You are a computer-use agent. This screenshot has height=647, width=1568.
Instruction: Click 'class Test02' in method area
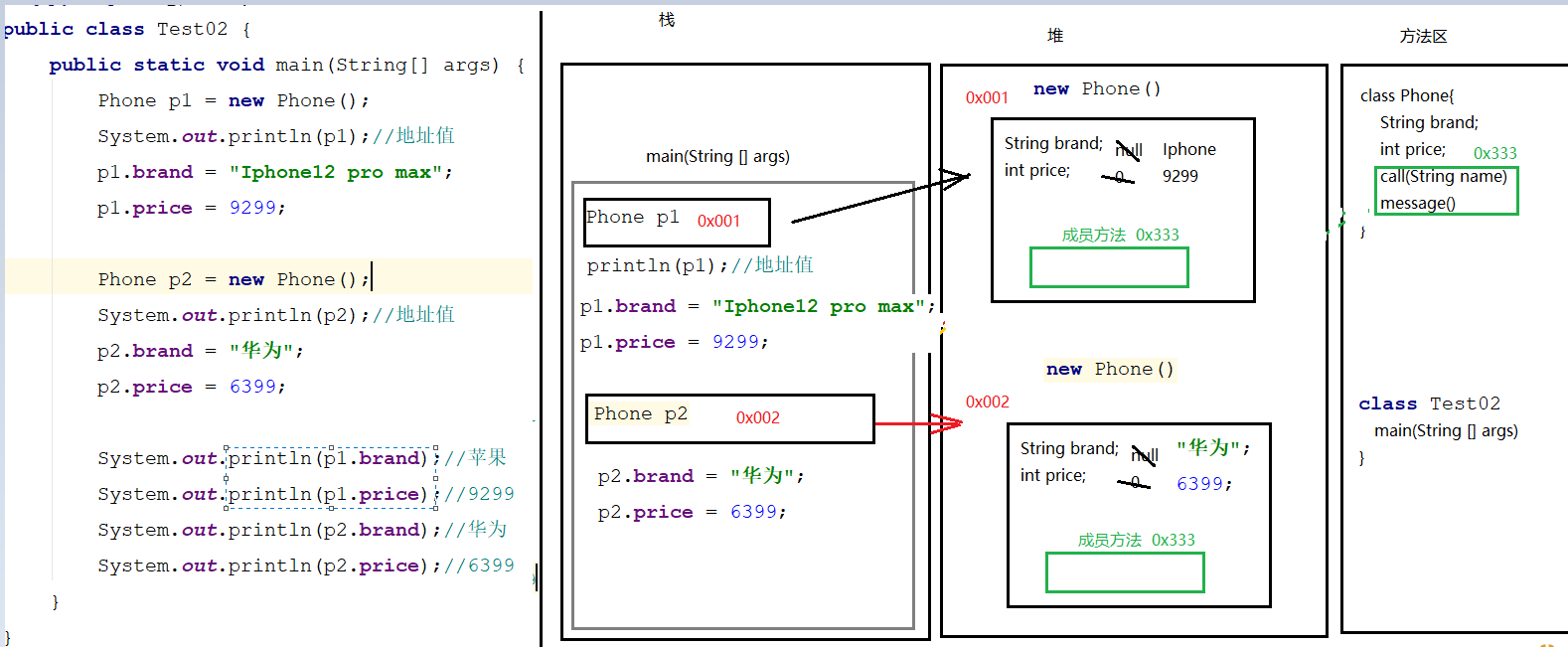tap(1430, 404)
